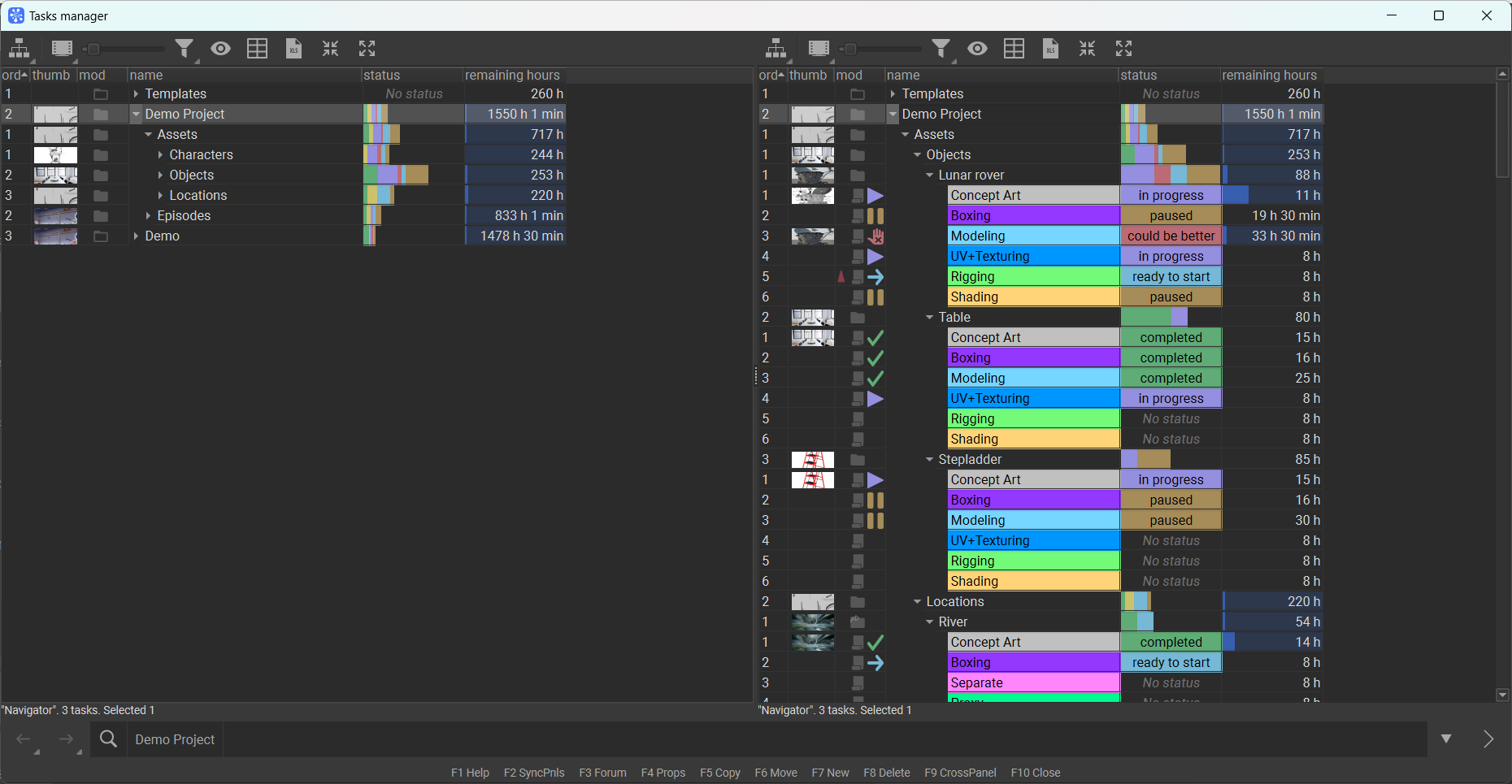Click the table columns icon in left panel toolbar
Image resolution: width=1512 pixels, height=784 pixels.
click(x=257, y=49)
